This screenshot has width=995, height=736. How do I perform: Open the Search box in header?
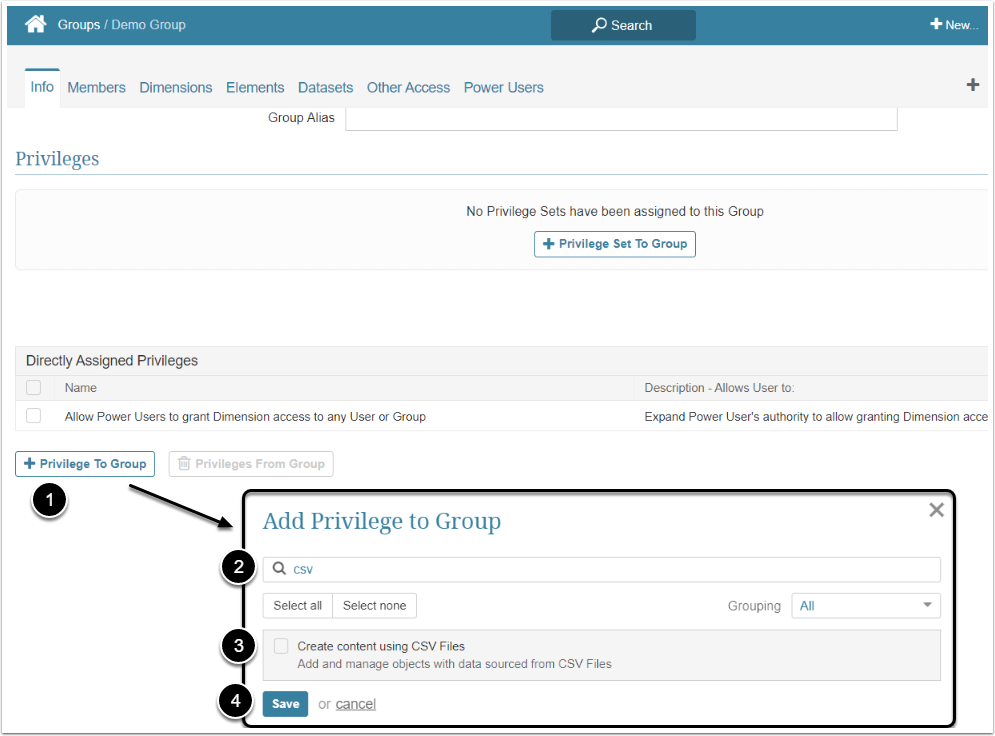tap(623, 25)
